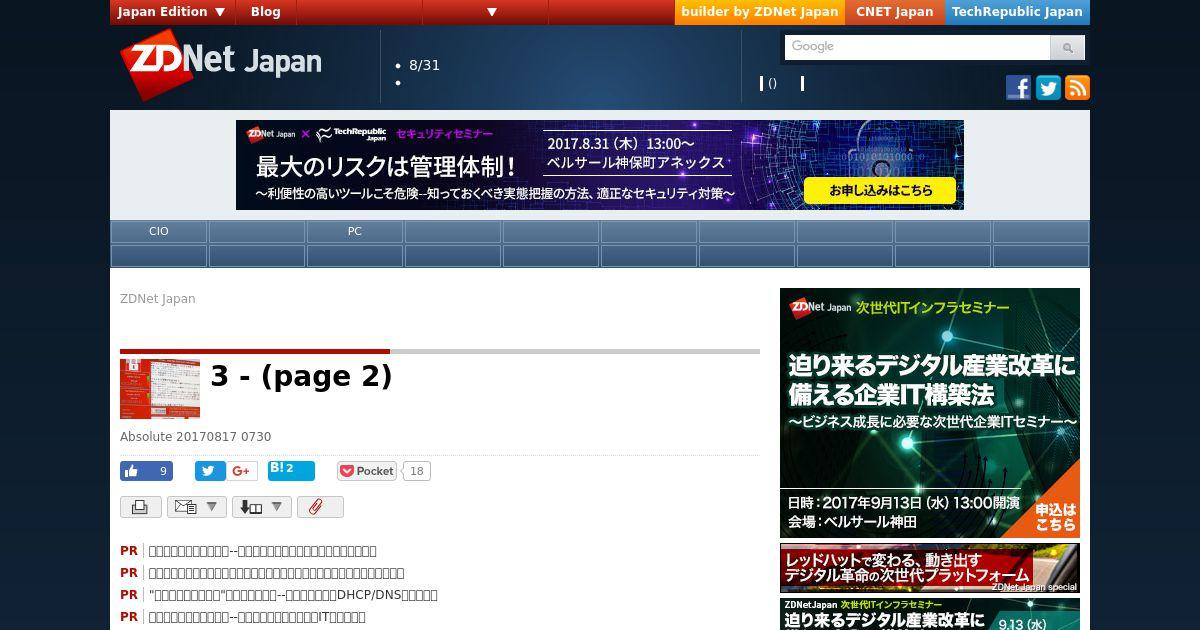This screenshot has height=630, width=1200.
Task: Share the article with the Twitter bird button
Action: click(x=210, y=471)
